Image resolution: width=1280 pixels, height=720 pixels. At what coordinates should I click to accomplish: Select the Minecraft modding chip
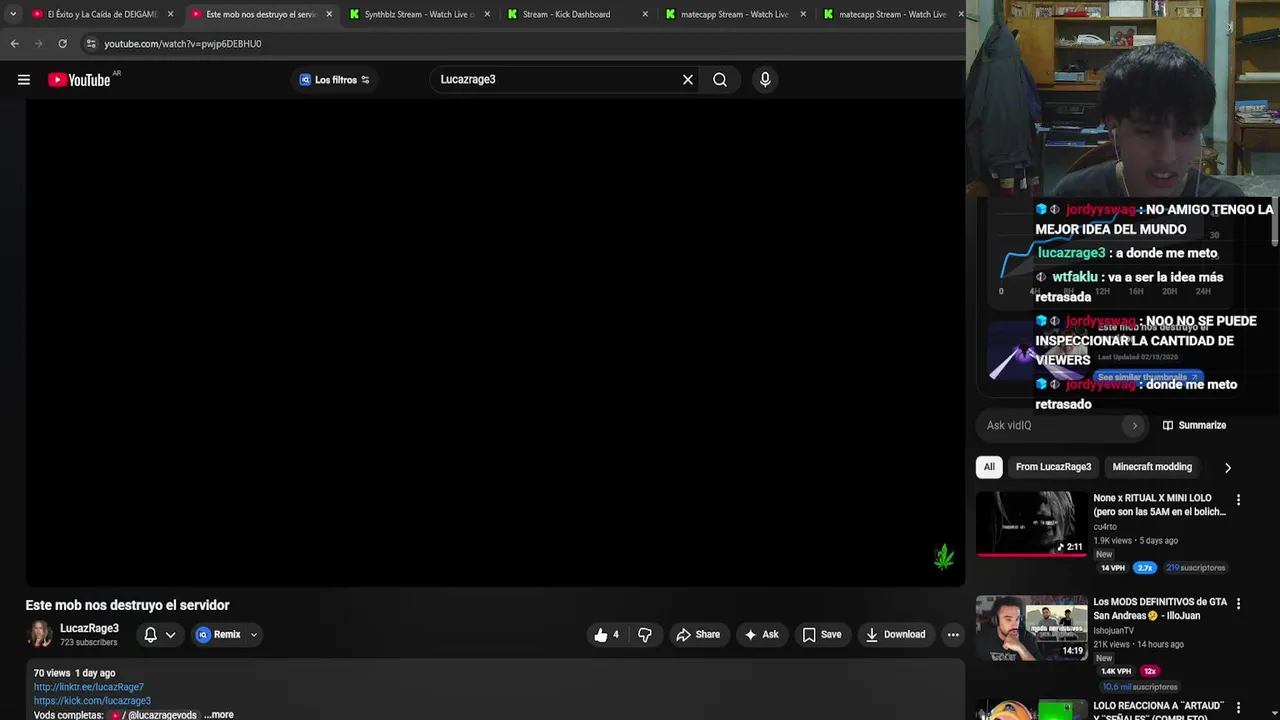coord(1152,467)
